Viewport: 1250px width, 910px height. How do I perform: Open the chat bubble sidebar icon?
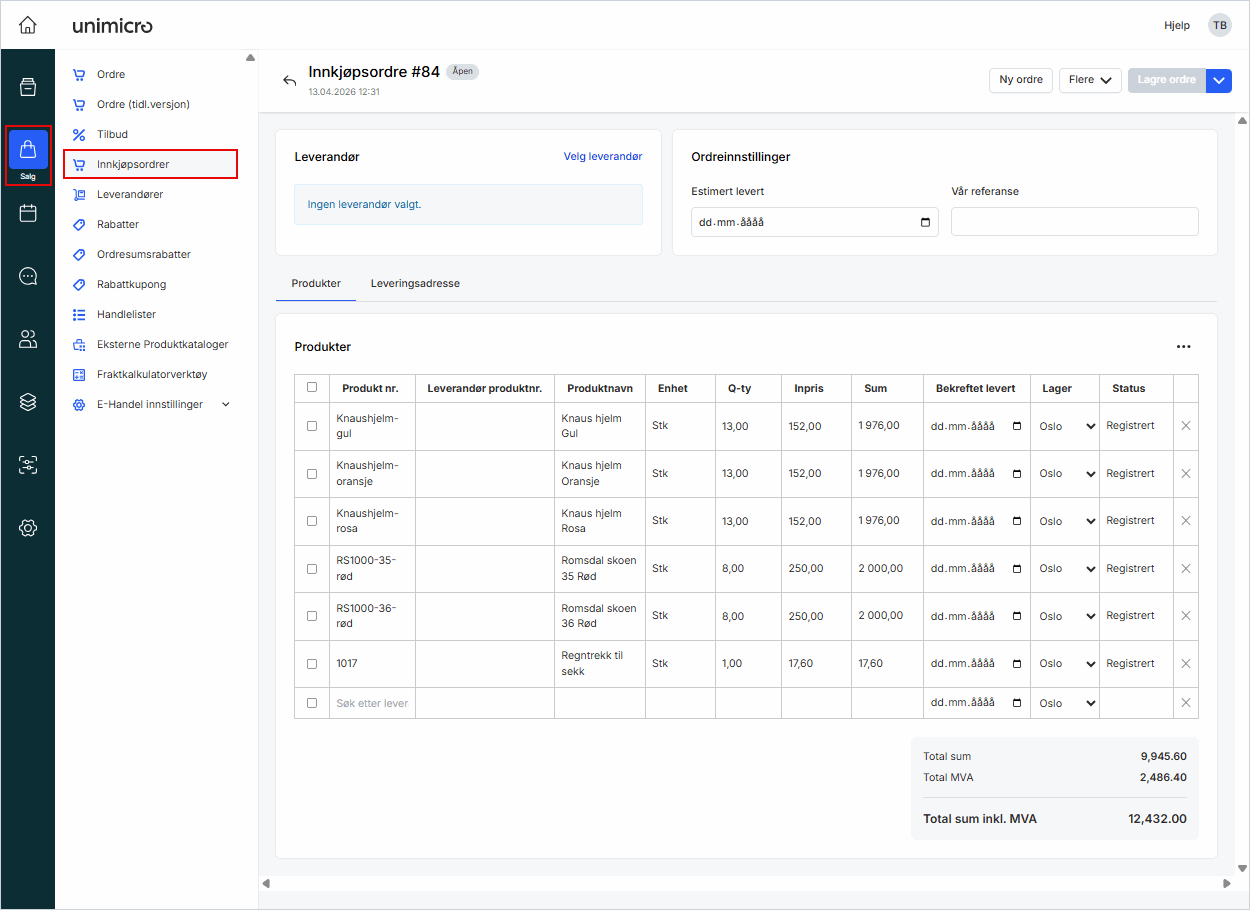[x=28, y=277]
